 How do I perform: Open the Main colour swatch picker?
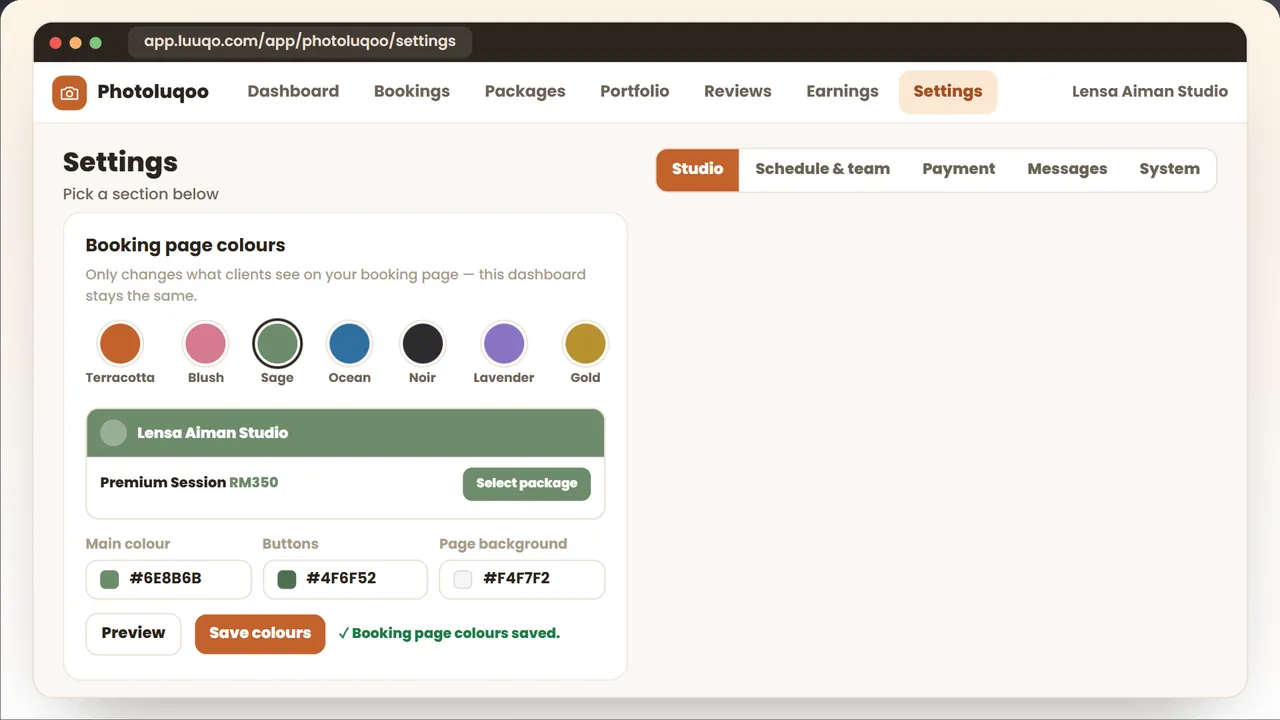(x=109, y=579)
